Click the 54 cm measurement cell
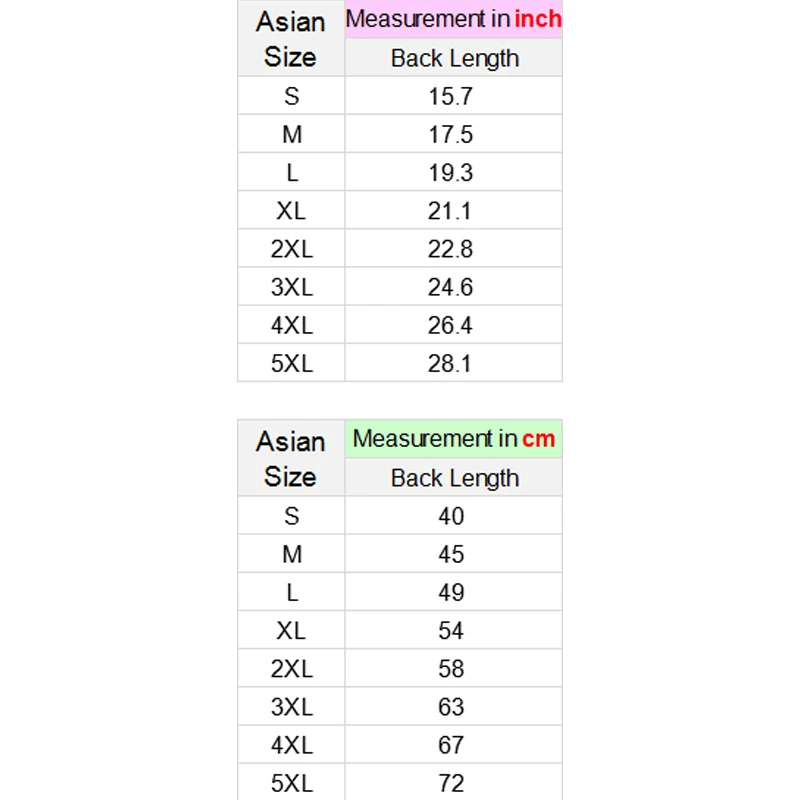Image resolution: width=800 pixels, height=800 pixels. coord(451,630)
